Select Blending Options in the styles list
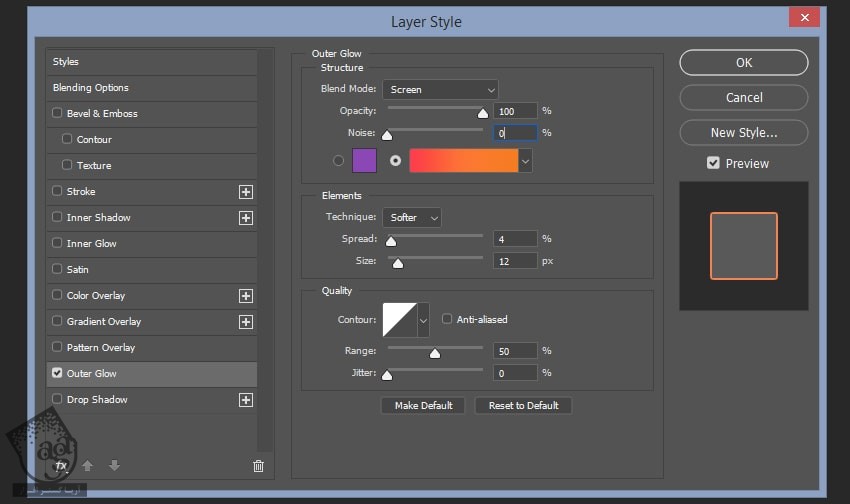Screen dimensions: 850x504 click(91, 88)
